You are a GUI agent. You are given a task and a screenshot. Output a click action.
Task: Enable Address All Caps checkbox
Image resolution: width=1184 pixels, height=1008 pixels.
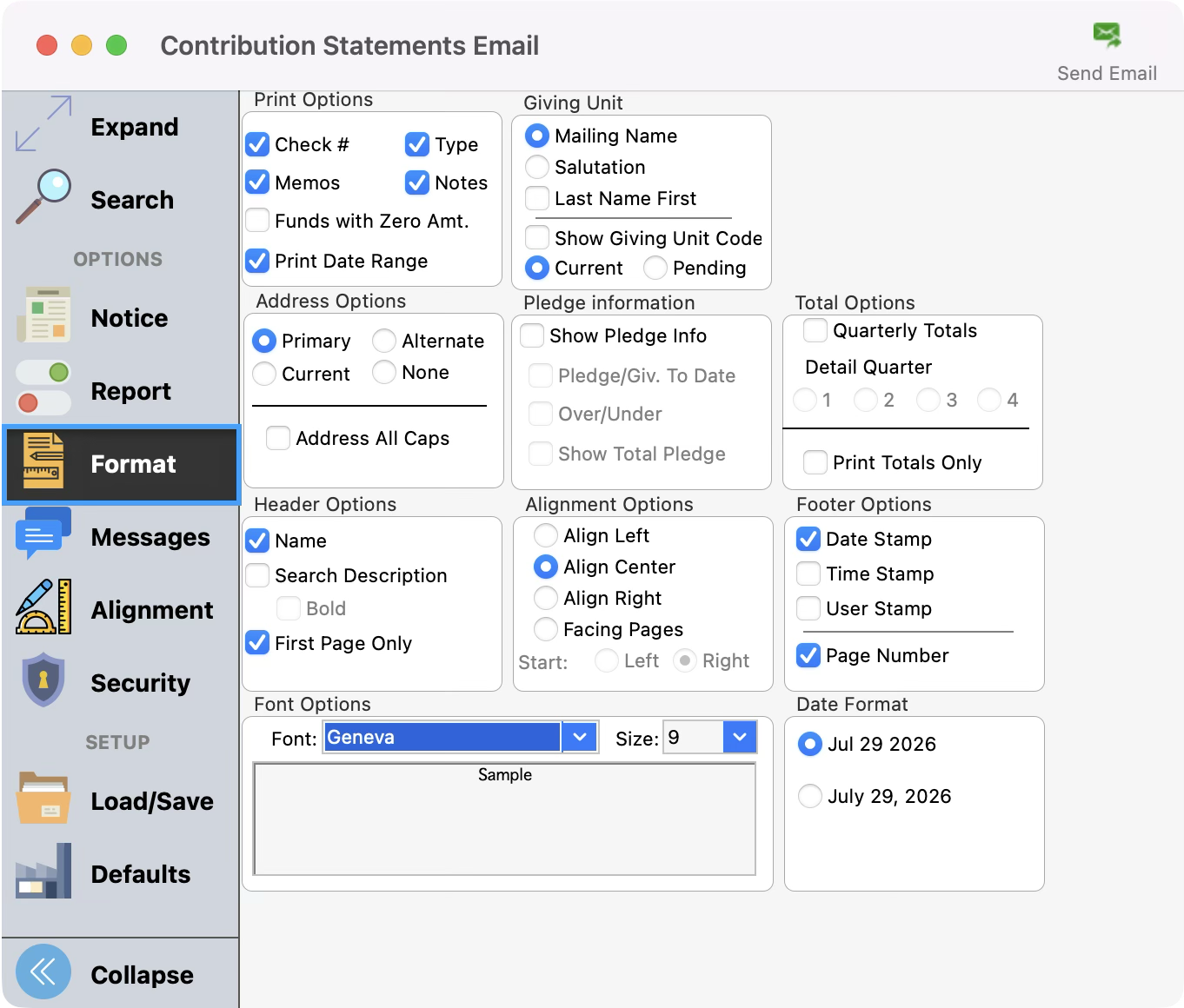[x=278, y=438]
